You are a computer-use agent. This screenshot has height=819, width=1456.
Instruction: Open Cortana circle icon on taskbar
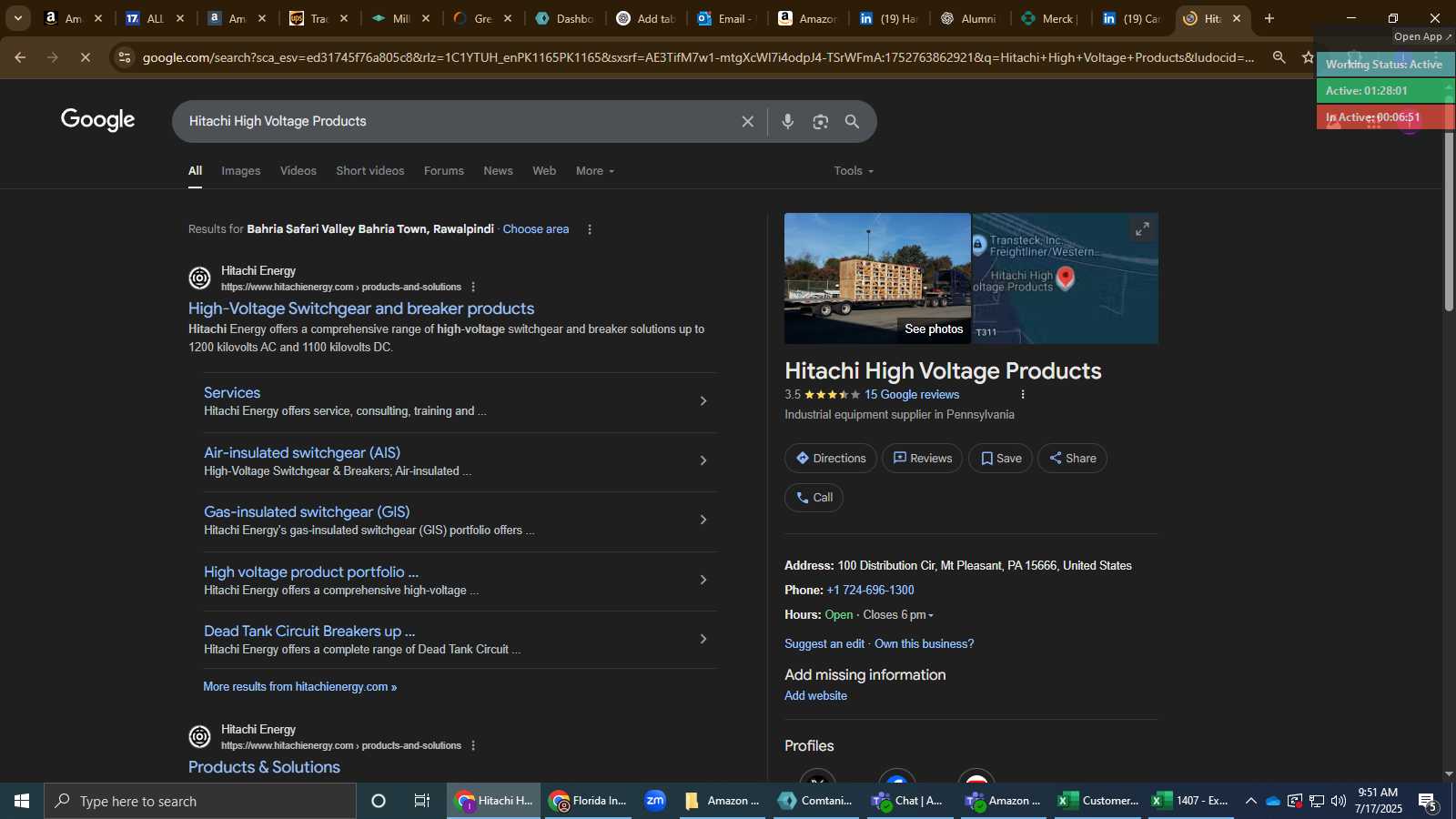click(x=379, y=801)
